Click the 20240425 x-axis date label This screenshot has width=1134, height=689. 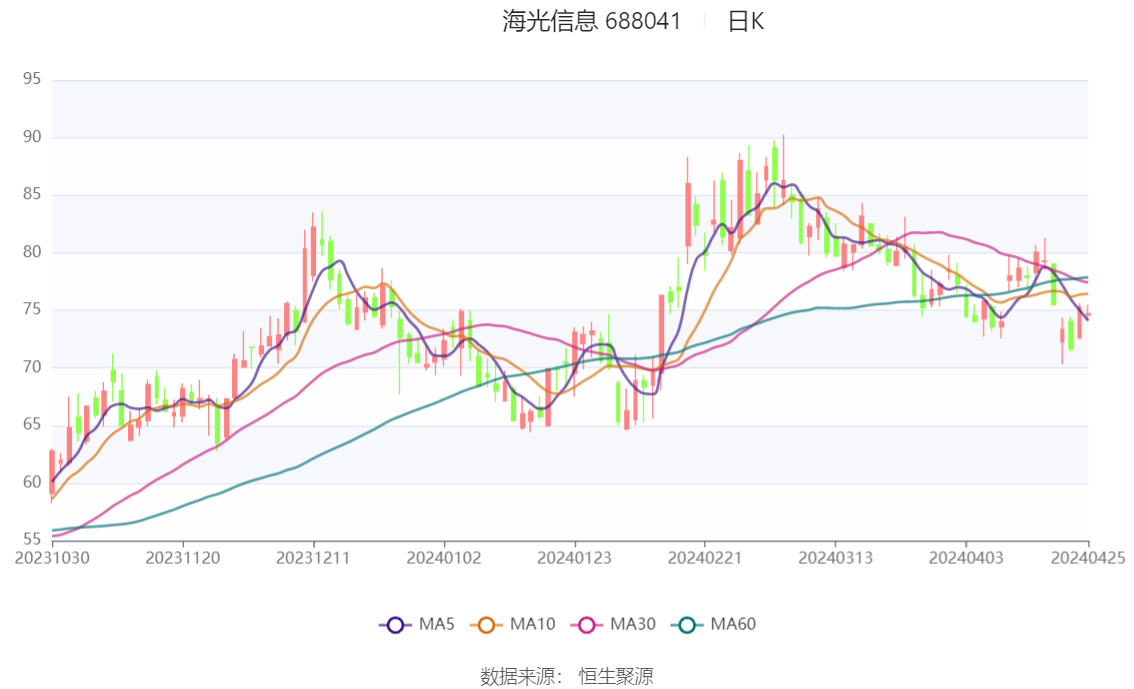(x=1088, y=558)
